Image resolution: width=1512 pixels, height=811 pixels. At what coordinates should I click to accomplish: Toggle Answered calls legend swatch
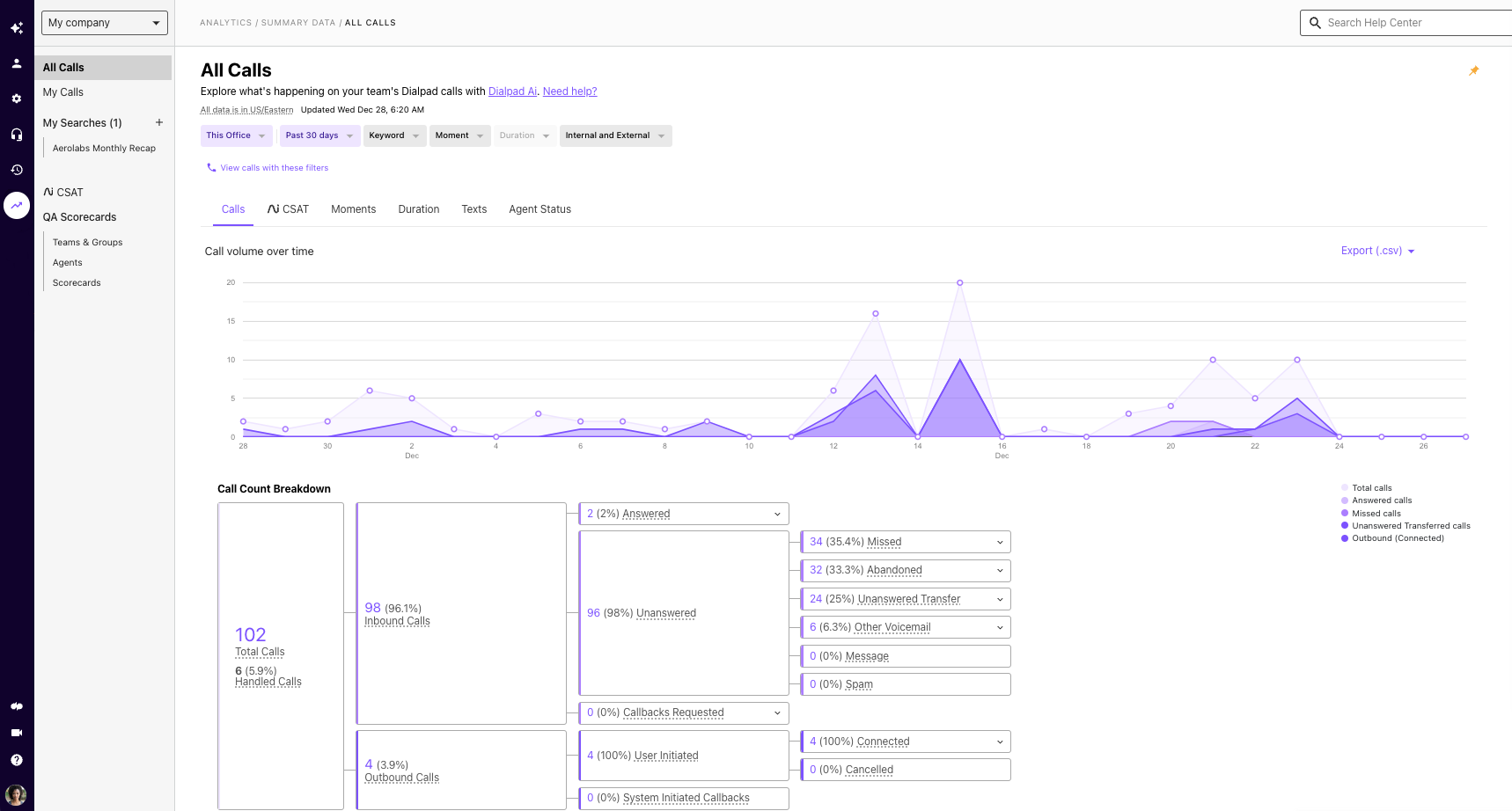tap(1345, 500)
